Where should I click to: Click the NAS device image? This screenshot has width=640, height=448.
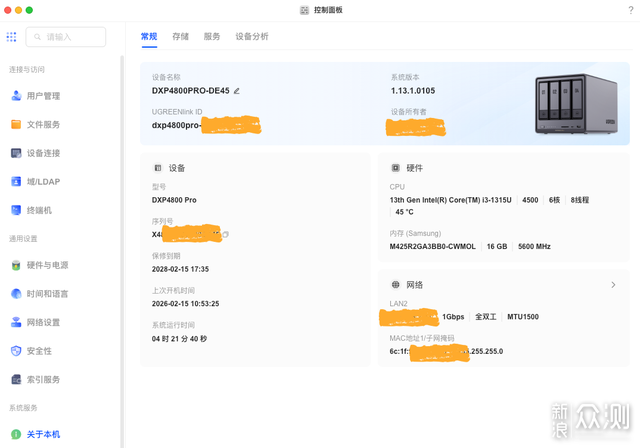pyautogui.click(x=576, y=104)
